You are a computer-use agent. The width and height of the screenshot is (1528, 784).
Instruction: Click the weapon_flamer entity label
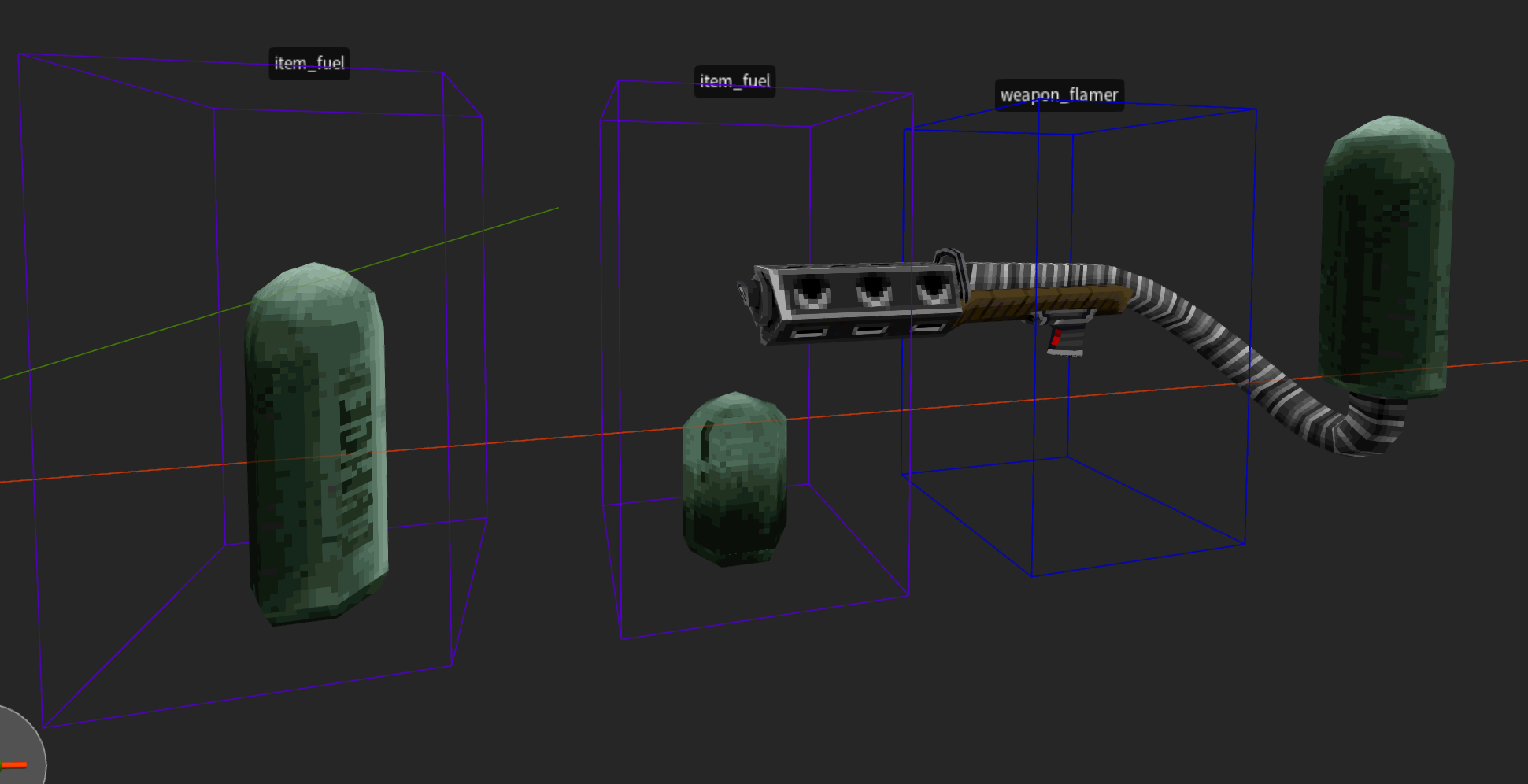(1059, 94)
